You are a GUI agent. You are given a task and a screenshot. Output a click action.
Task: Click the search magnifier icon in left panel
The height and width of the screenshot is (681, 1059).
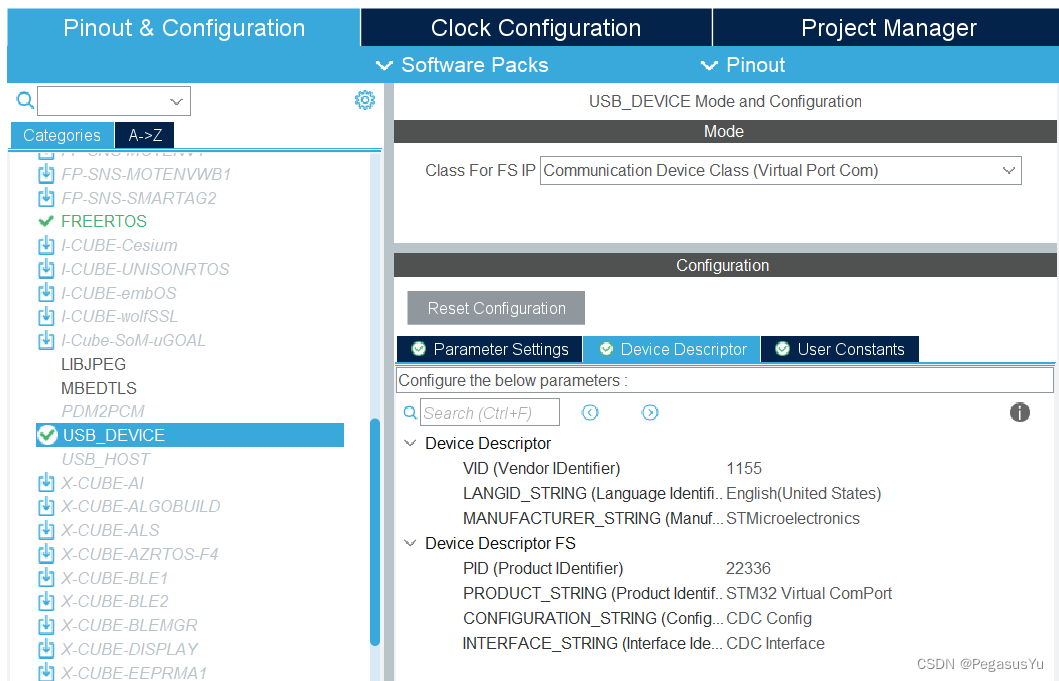25,100
